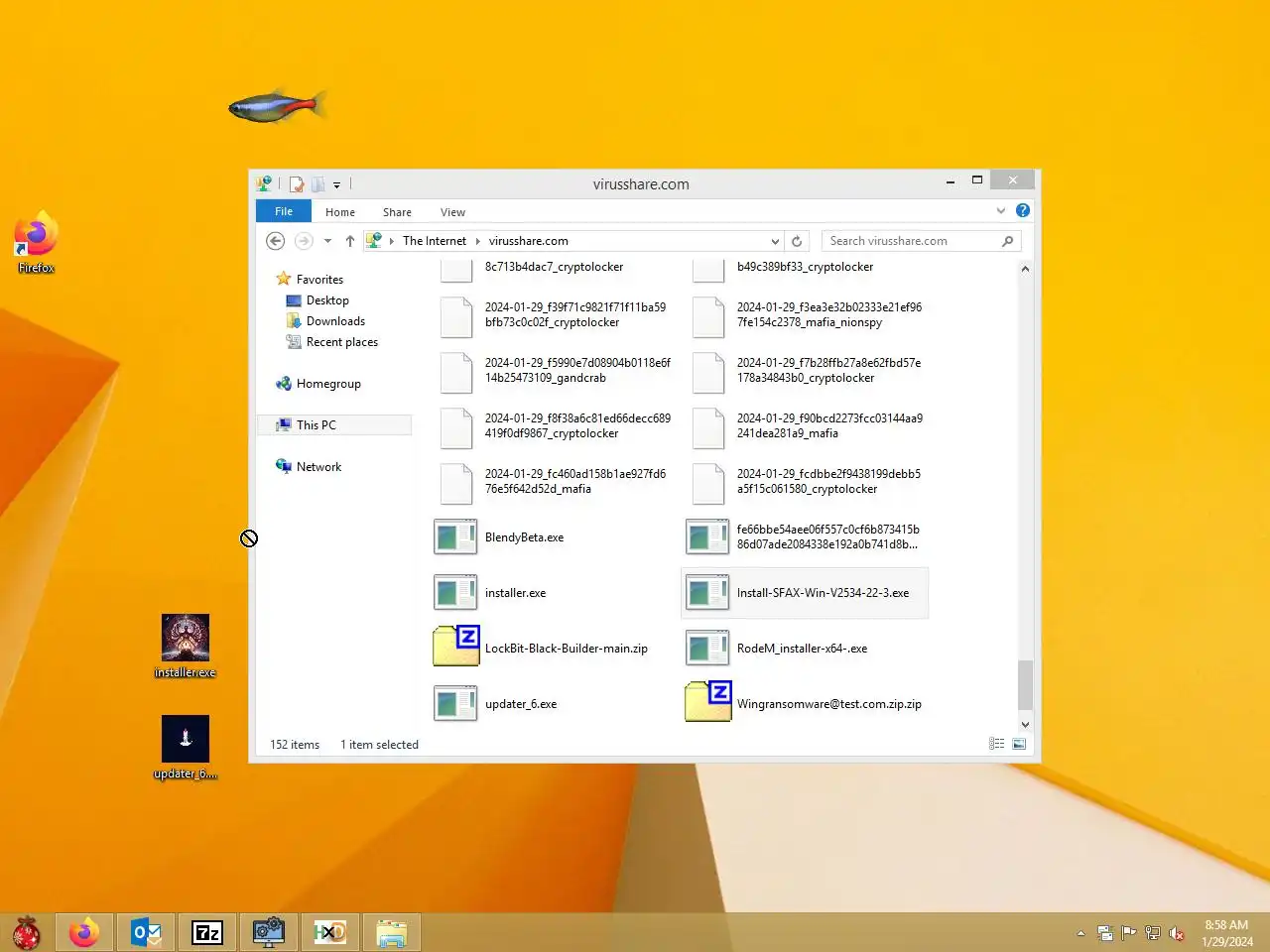Click the muted volume icon in system tray

coord(1177,933)
